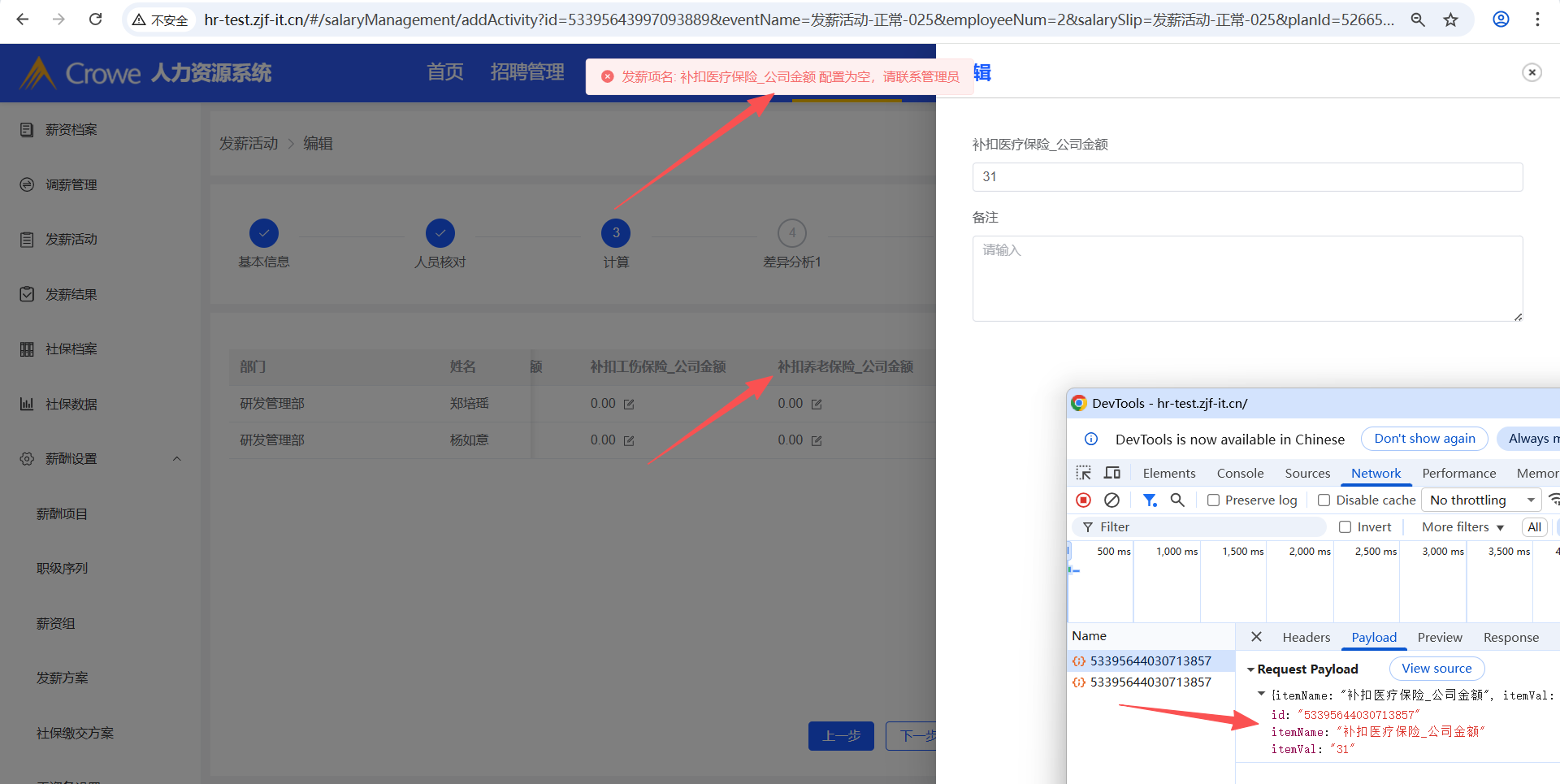Select the inspect element picker icon
The image size is (1560, 784).
tap(1084, 473)
